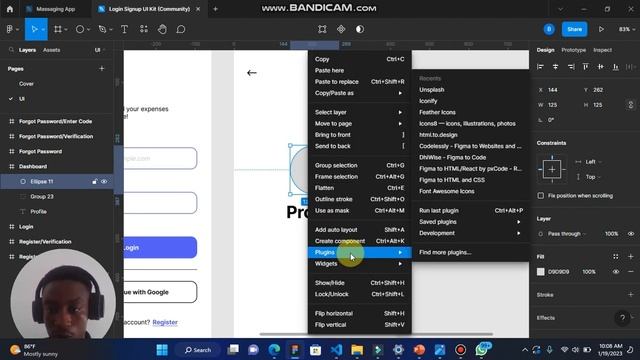Click the Windows Start button

tap(162, 350)
